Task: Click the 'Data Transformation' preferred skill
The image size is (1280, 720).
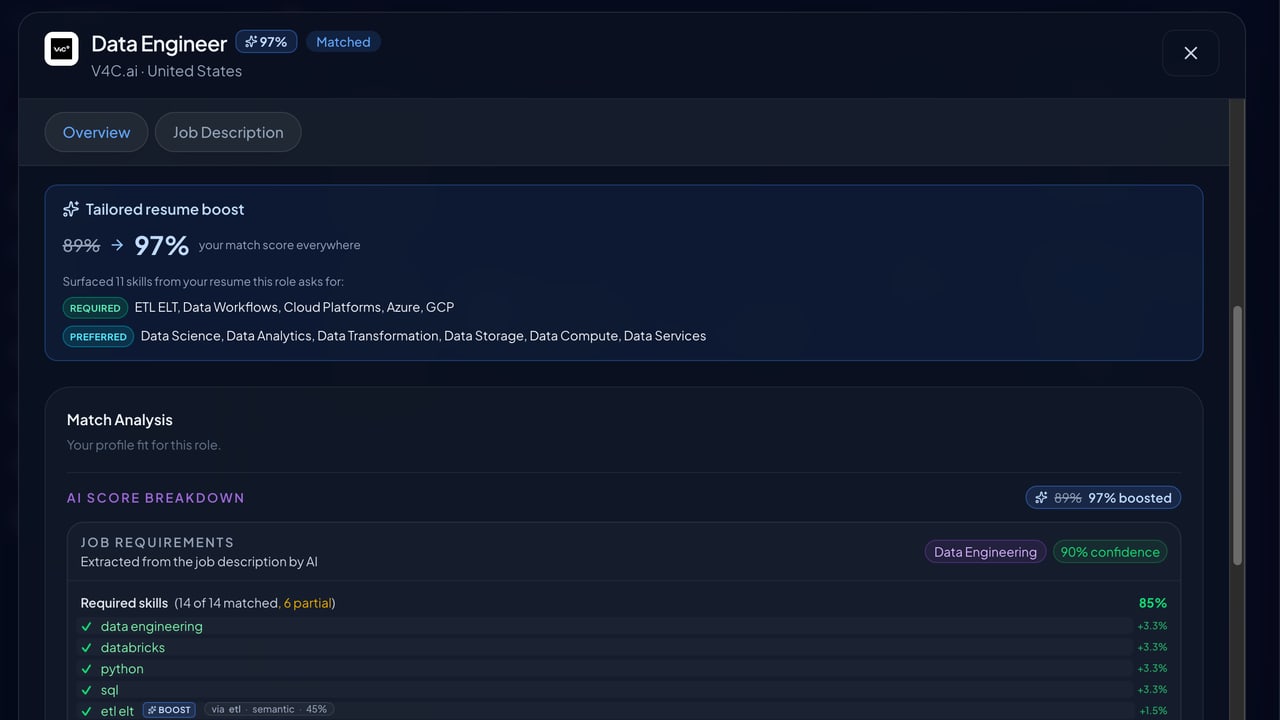Action: (378, 336)
